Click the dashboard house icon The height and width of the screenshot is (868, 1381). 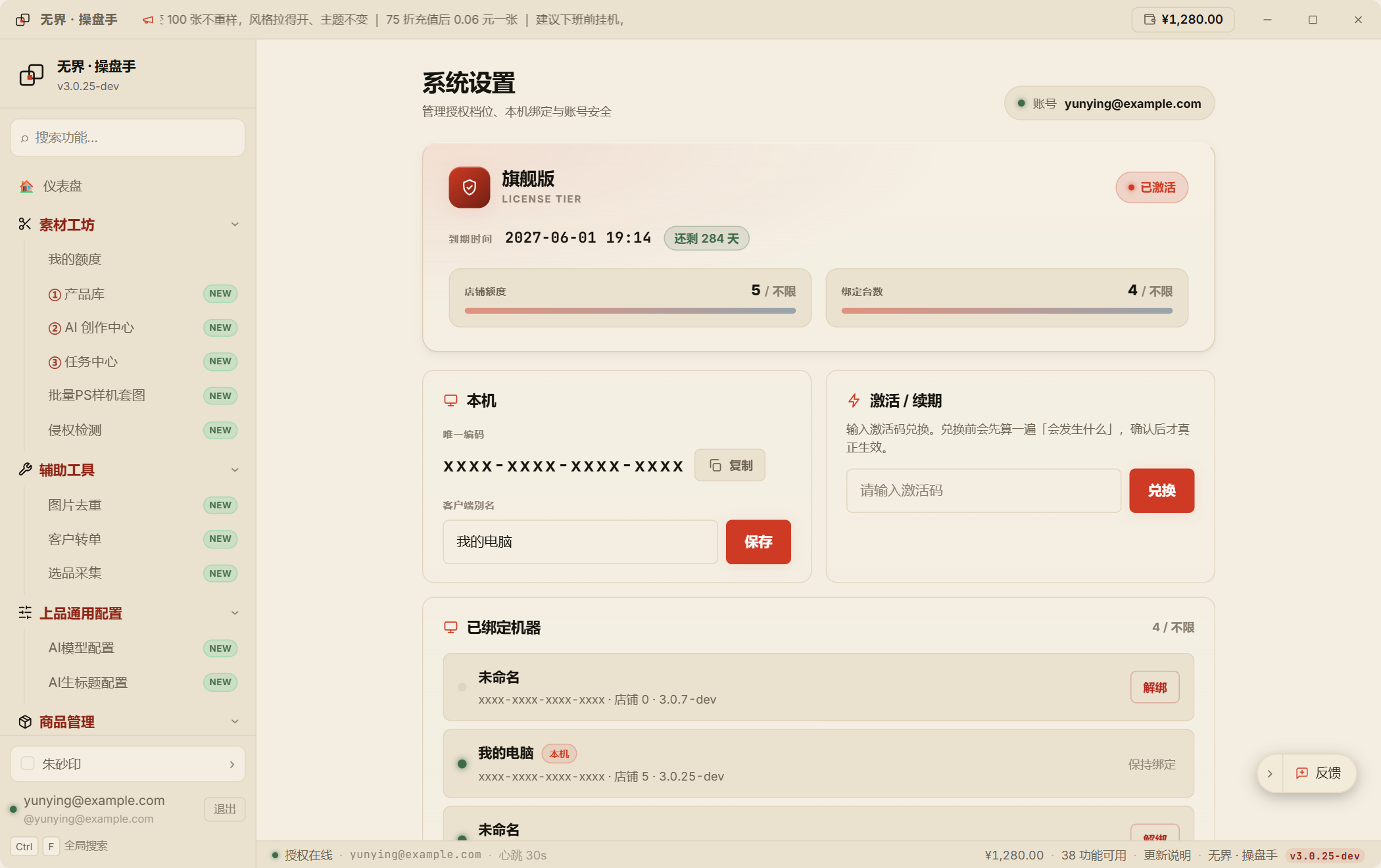pos(26,186)
